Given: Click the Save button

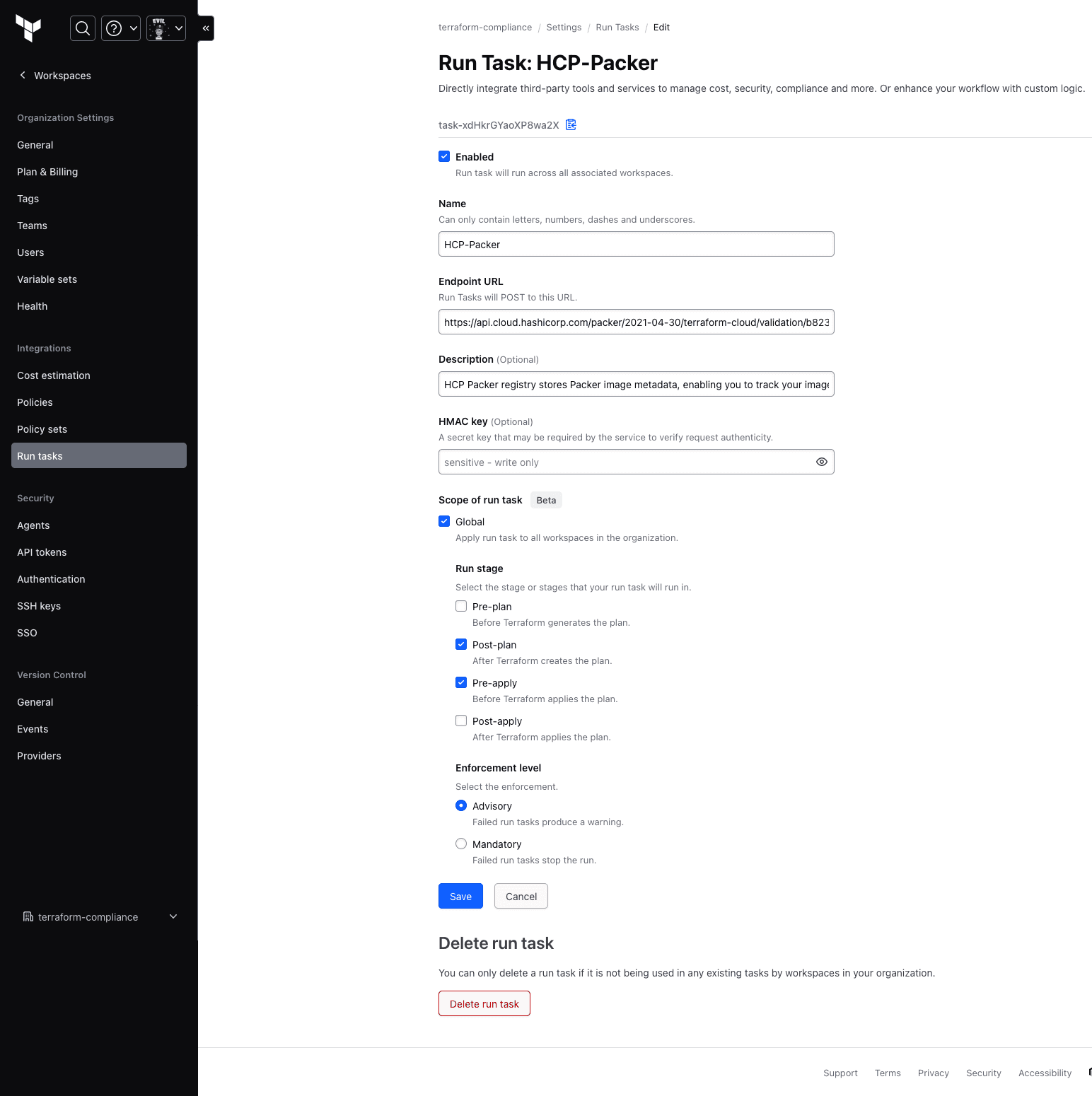Looking at the screenshot, I should (x=460, y=896).
